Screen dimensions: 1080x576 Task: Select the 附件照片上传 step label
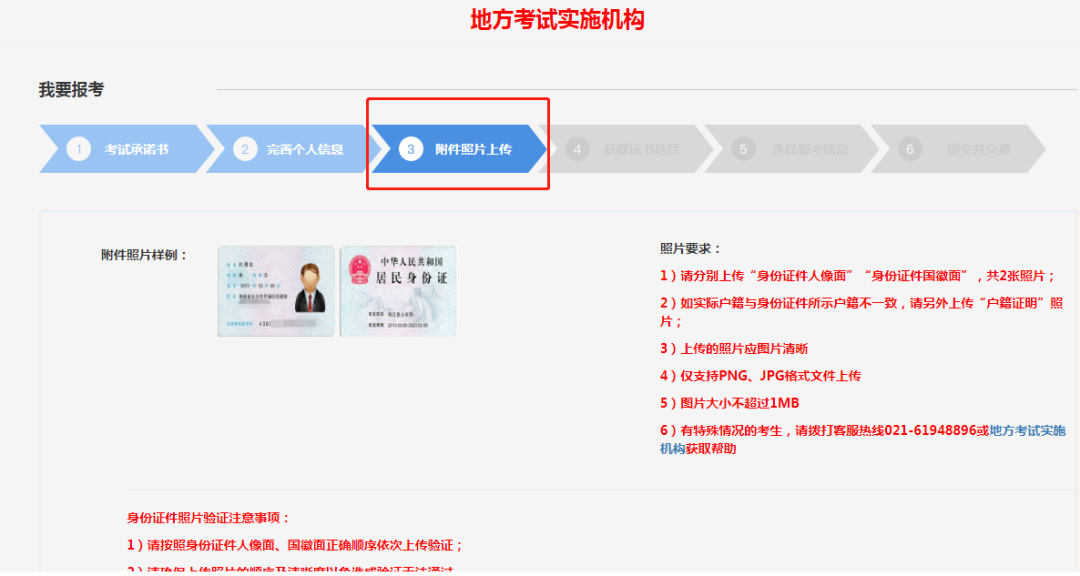473,149
